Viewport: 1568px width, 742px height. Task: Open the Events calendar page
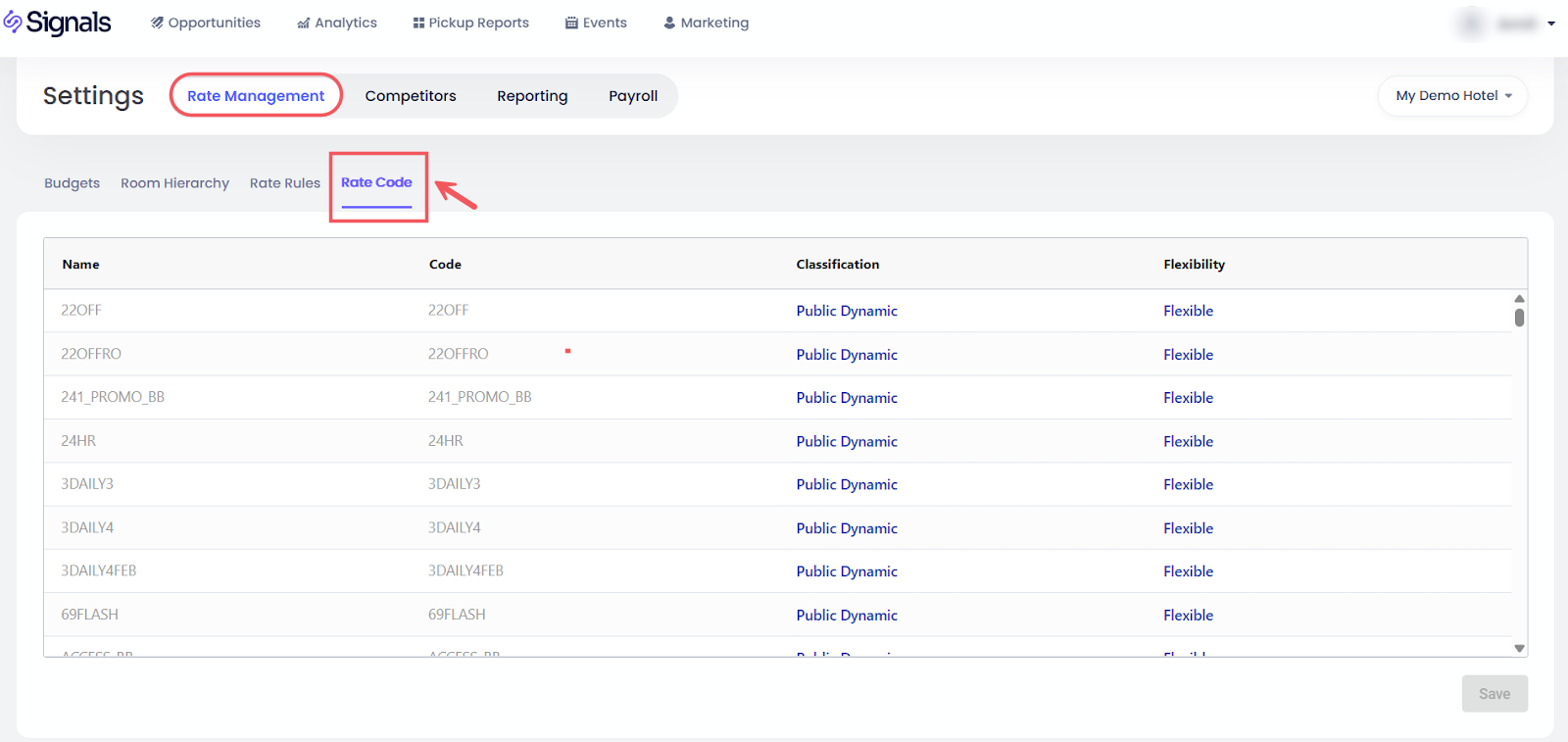click(x=595, y=23)
